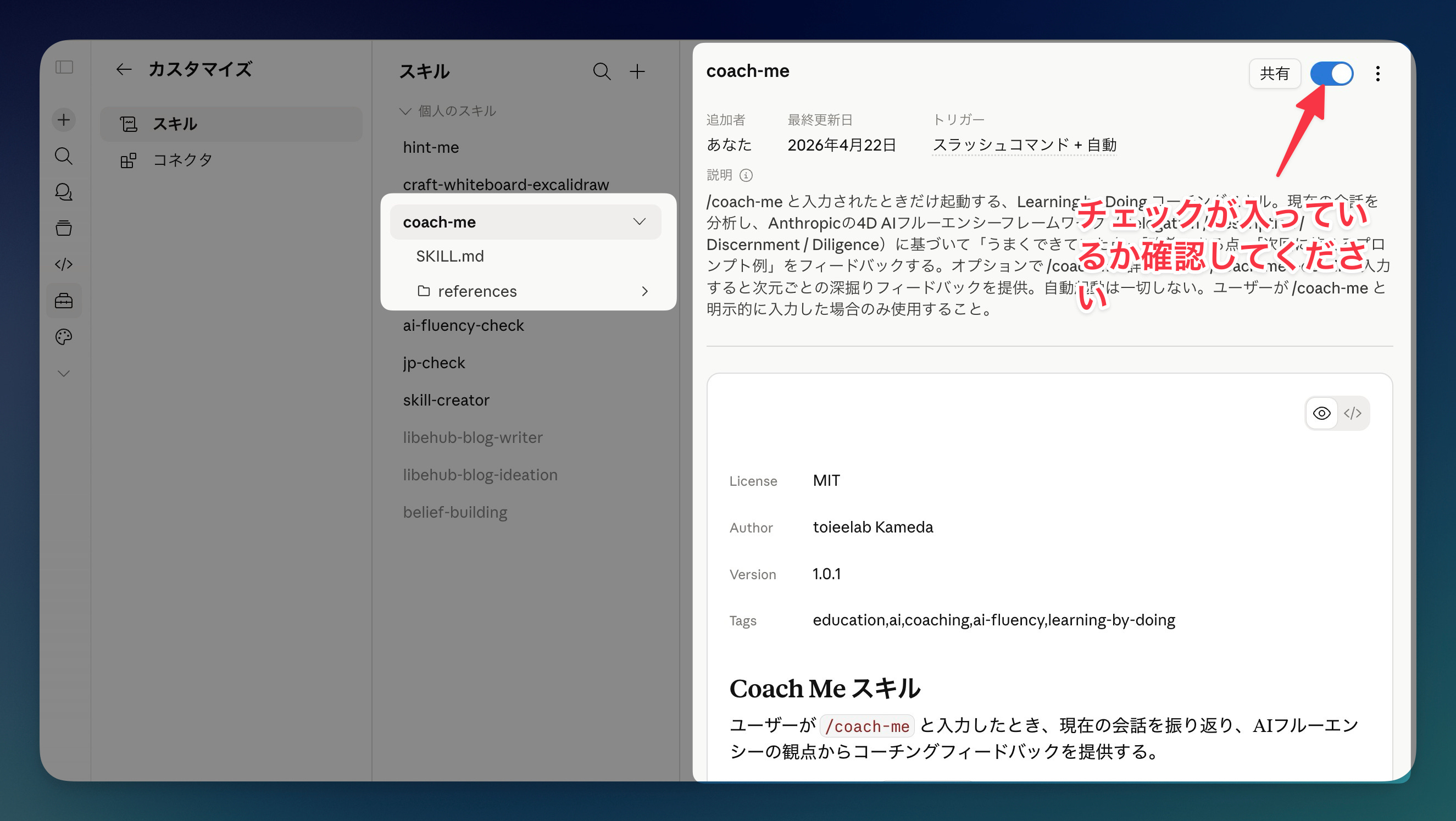The width and height of the screenshot is (1456, 821).
Task: Open craft-whiteboard-excalidraw skill
Action: 506,184
